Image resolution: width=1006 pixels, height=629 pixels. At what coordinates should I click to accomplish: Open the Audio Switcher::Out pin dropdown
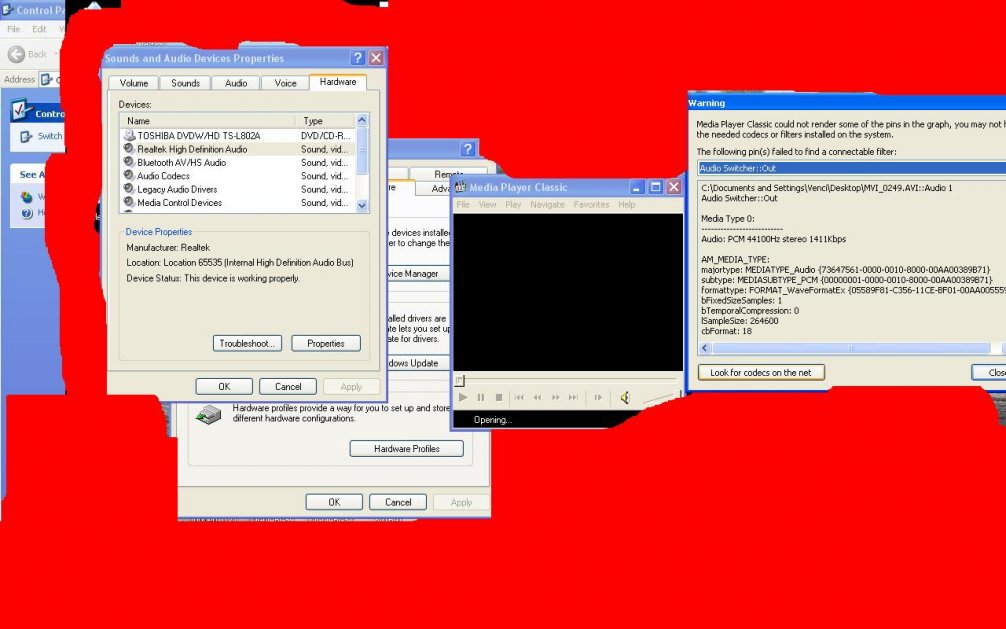point(850,168)
